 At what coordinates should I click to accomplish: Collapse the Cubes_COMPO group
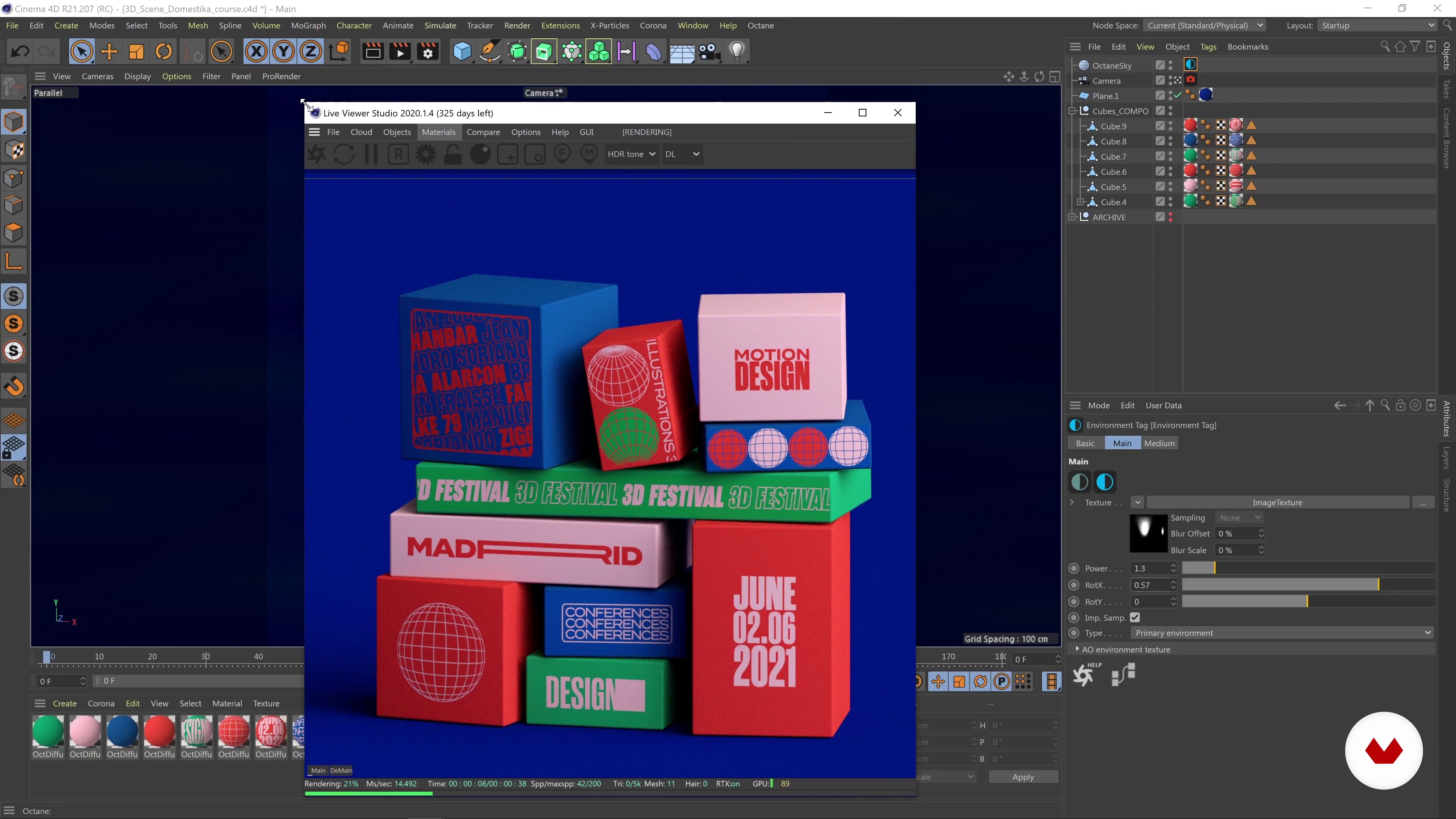(1072, 111)
